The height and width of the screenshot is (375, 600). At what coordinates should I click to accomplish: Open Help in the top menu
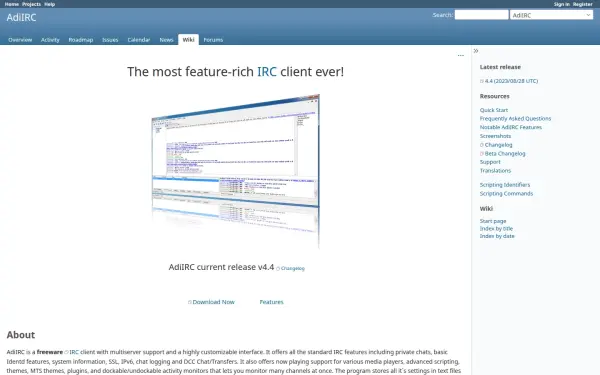tap(50, 4)
